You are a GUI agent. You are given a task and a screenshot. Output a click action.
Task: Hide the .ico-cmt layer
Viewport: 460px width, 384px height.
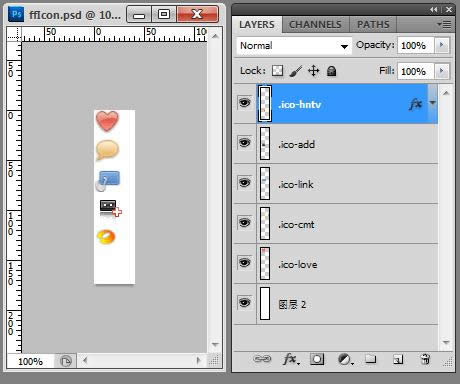coord(244,223)
